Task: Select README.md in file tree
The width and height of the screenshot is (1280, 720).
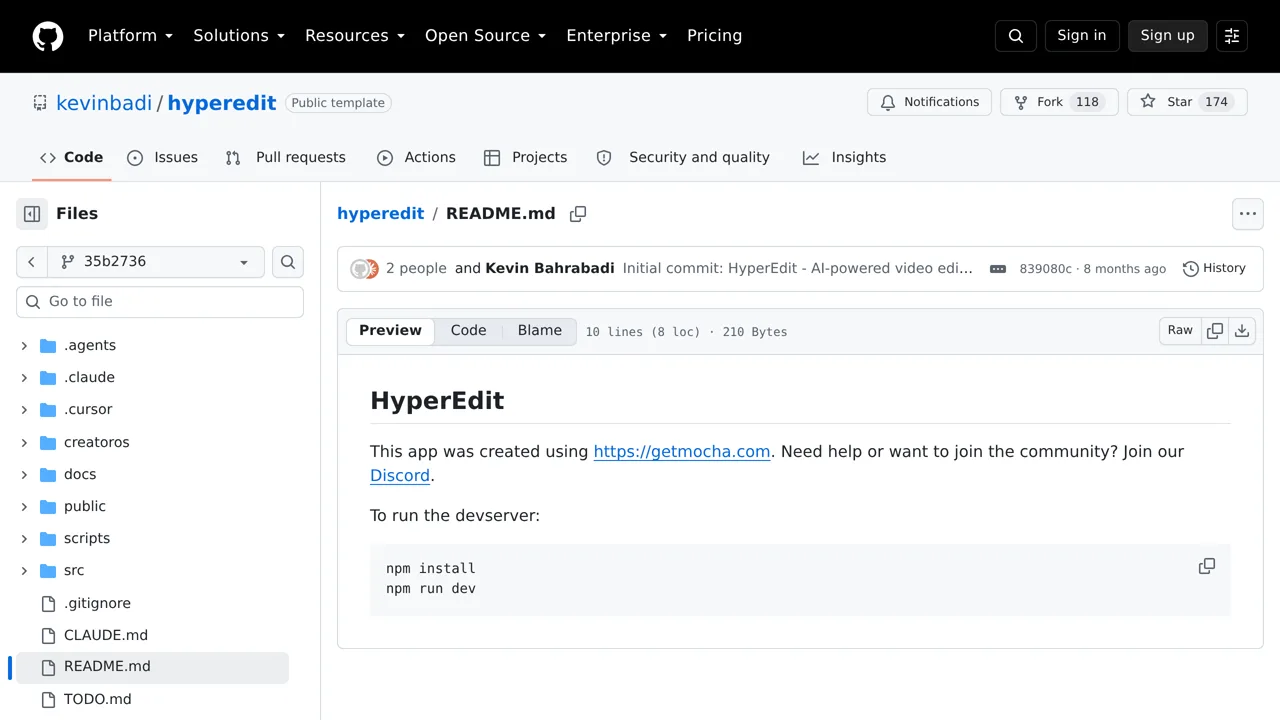Action: (152, 667)
